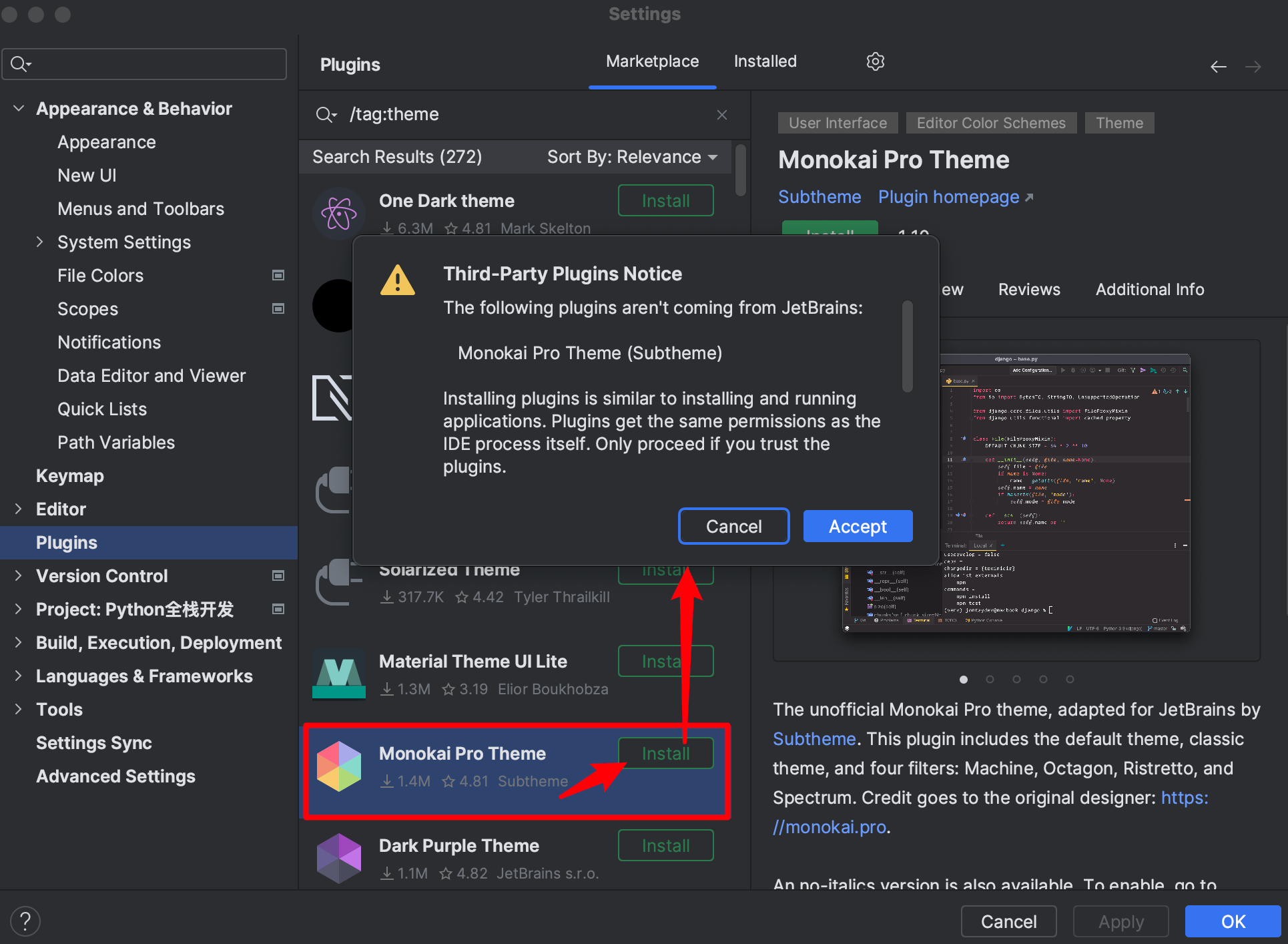The height and width of the screenshot is (944, 1288).
Task: Click the back navigation arrow
Action: pos(1218,66)
